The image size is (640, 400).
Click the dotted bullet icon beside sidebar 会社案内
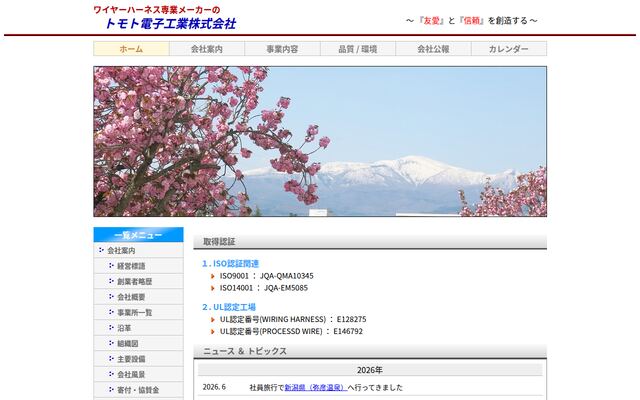[101, 250]
